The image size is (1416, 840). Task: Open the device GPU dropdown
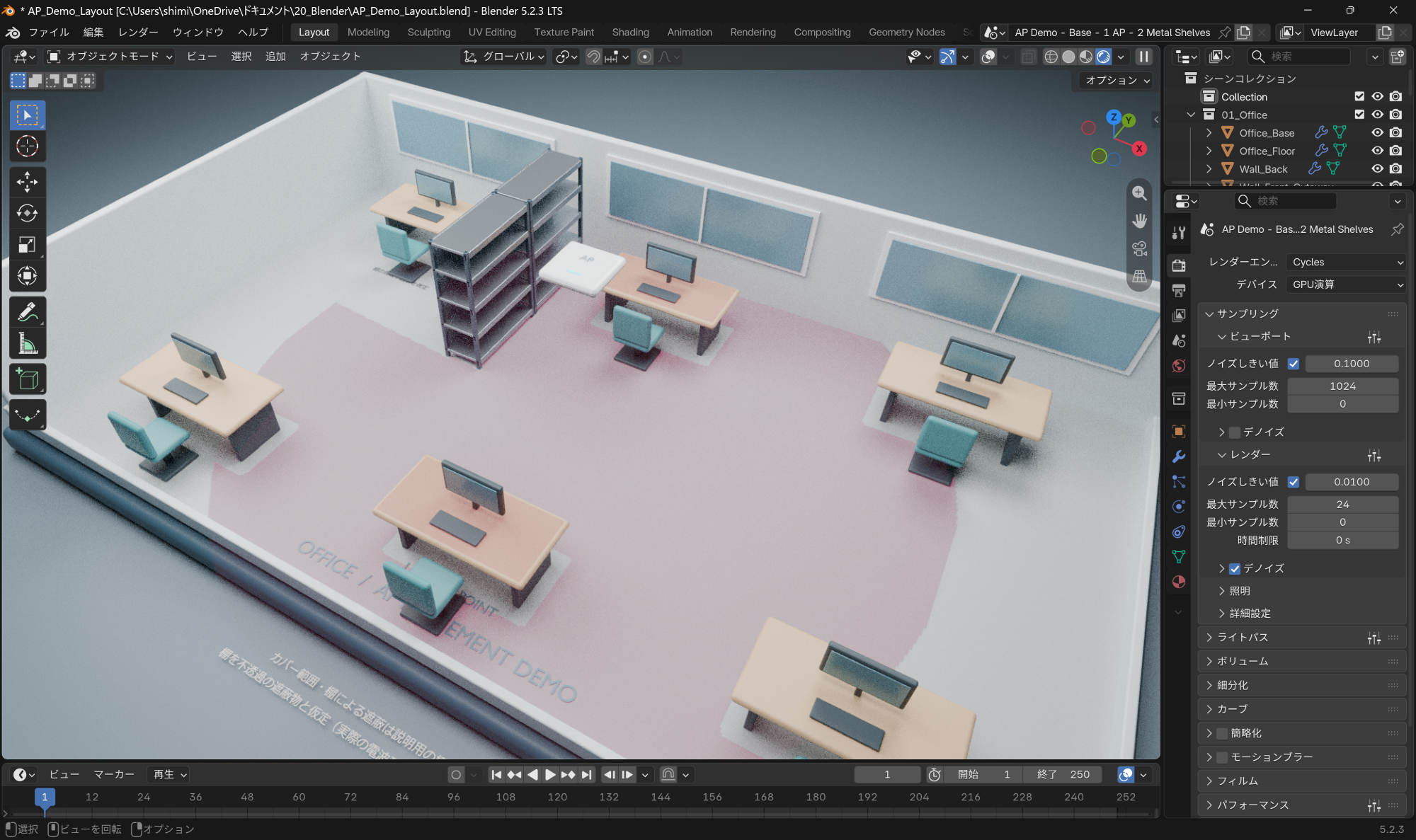click(x=1346, y=284)
